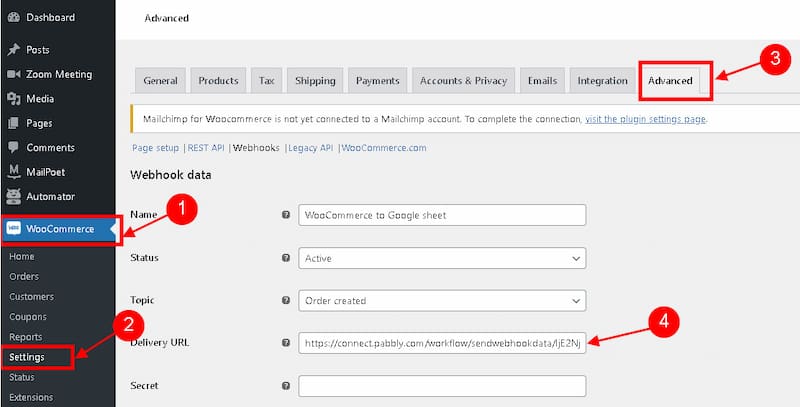Click help tooltip icon beside Topic

(x=286, y=300)
